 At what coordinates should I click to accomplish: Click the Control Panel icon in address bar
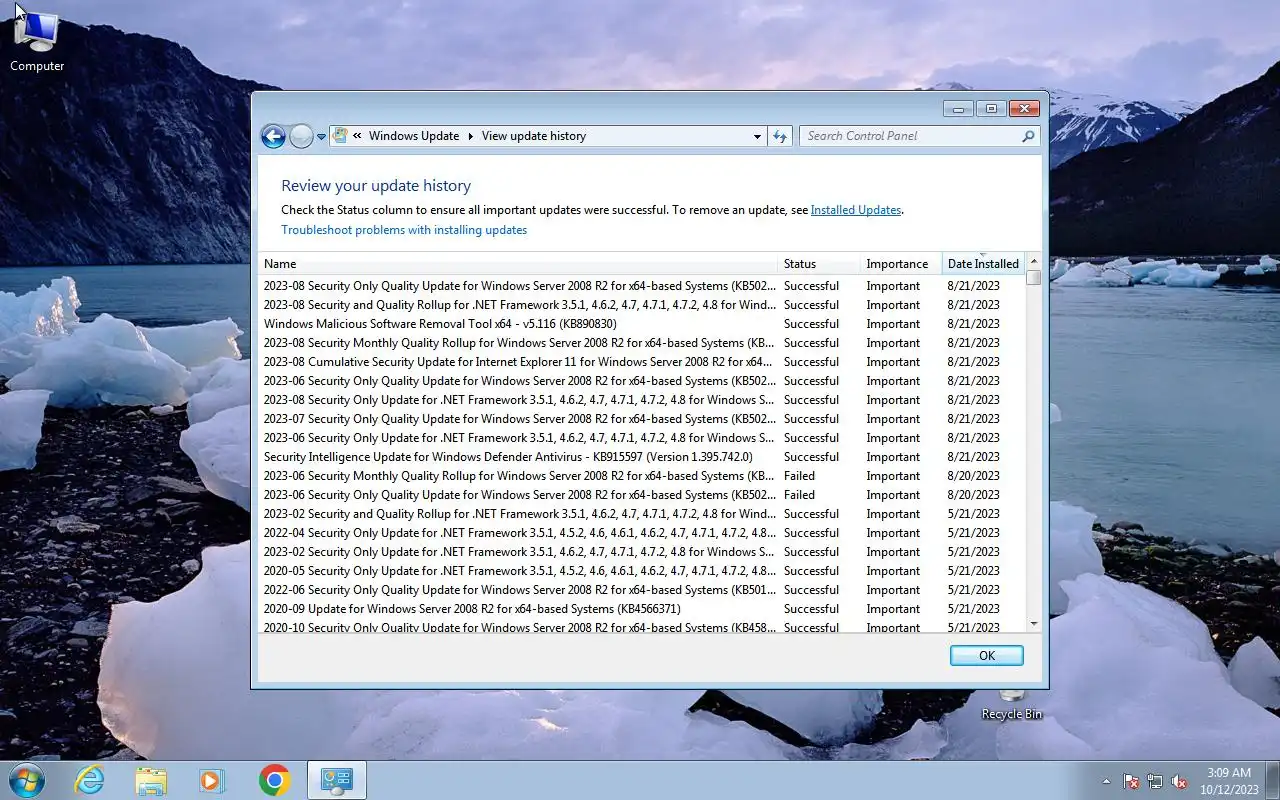(340, 136)
